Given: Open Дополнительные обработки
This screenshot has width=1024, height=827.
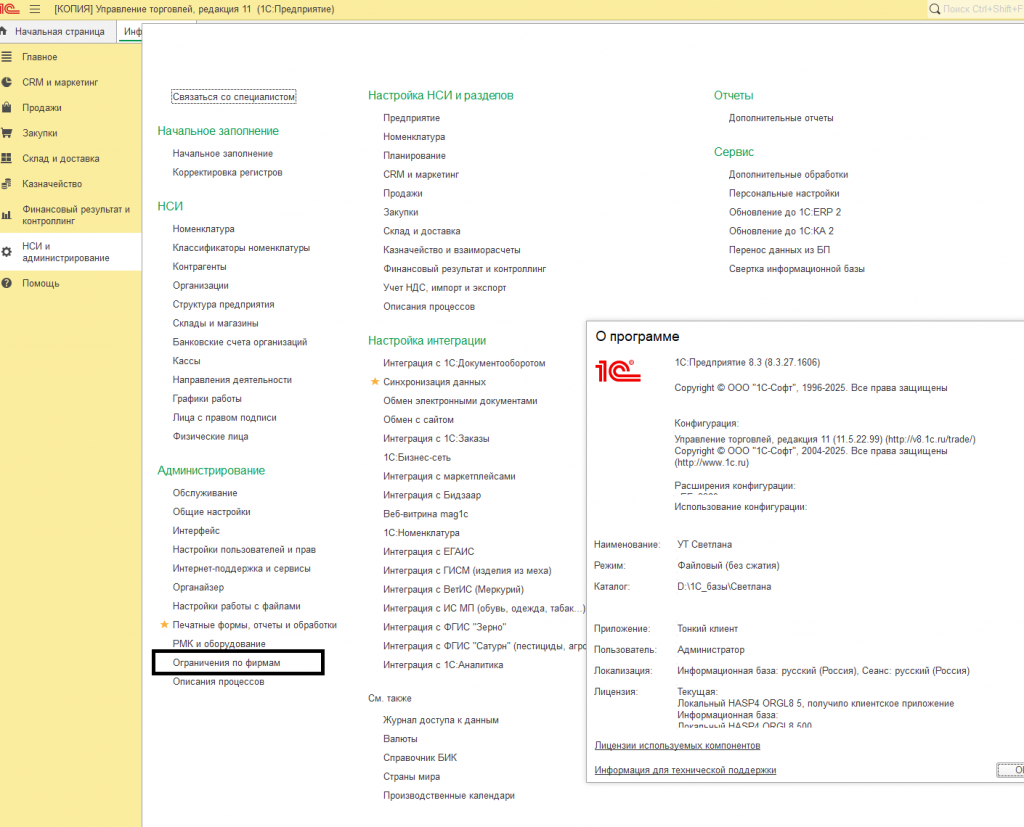Looking at the screenshot, I should 788,174.
